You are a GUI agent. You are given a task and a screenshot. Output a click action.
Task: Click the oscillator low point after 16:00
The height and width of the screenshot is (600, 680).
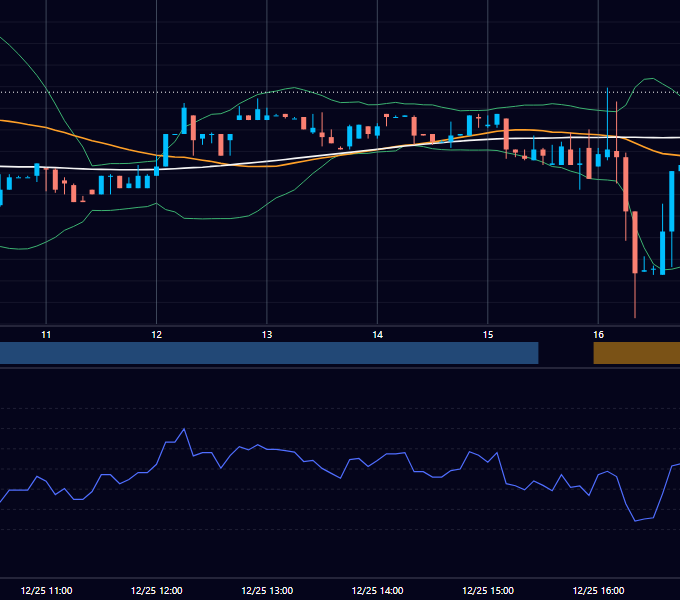point(635,521)
